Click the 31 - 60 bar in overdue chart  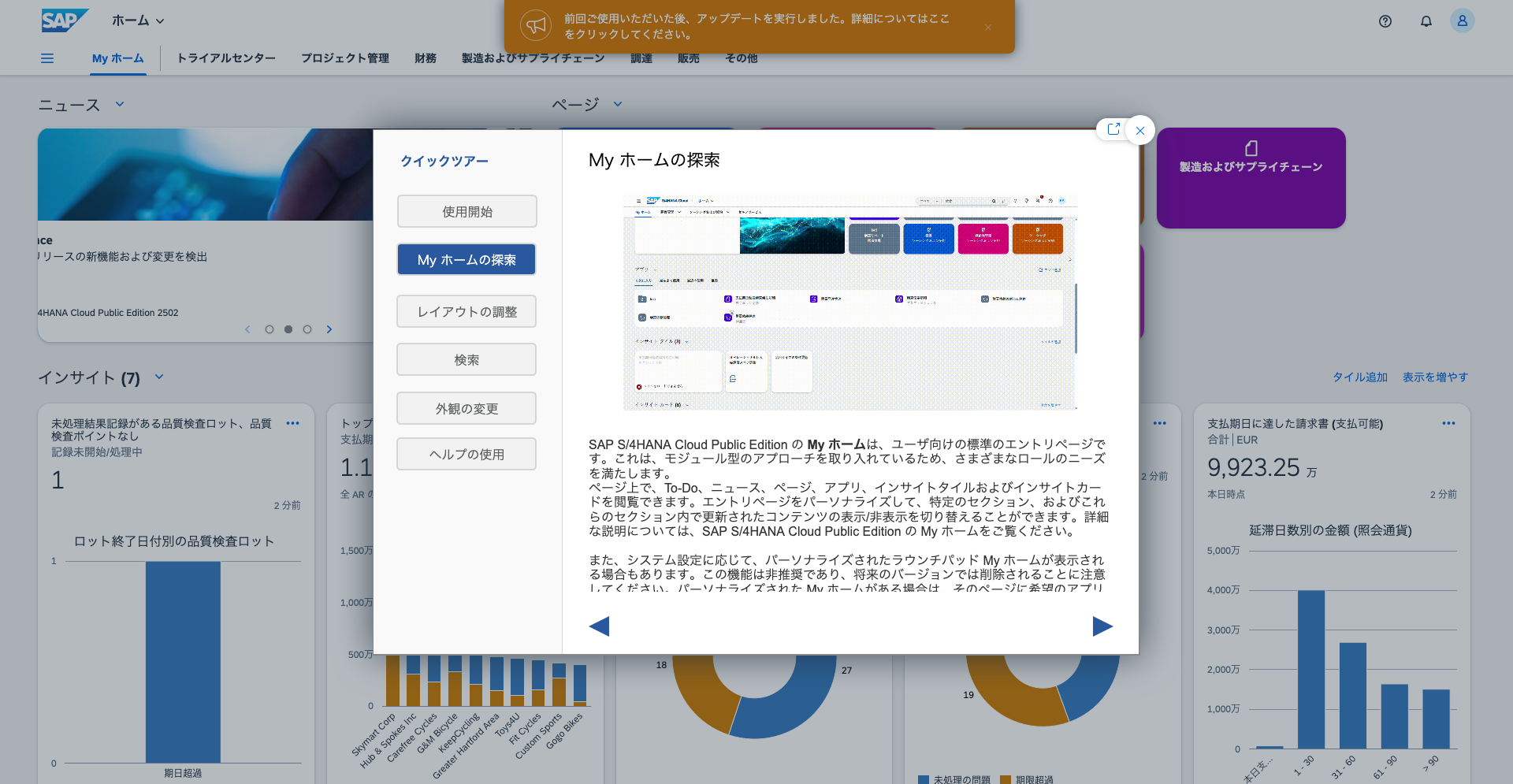pyautogui.click(x=1353, y=696)
